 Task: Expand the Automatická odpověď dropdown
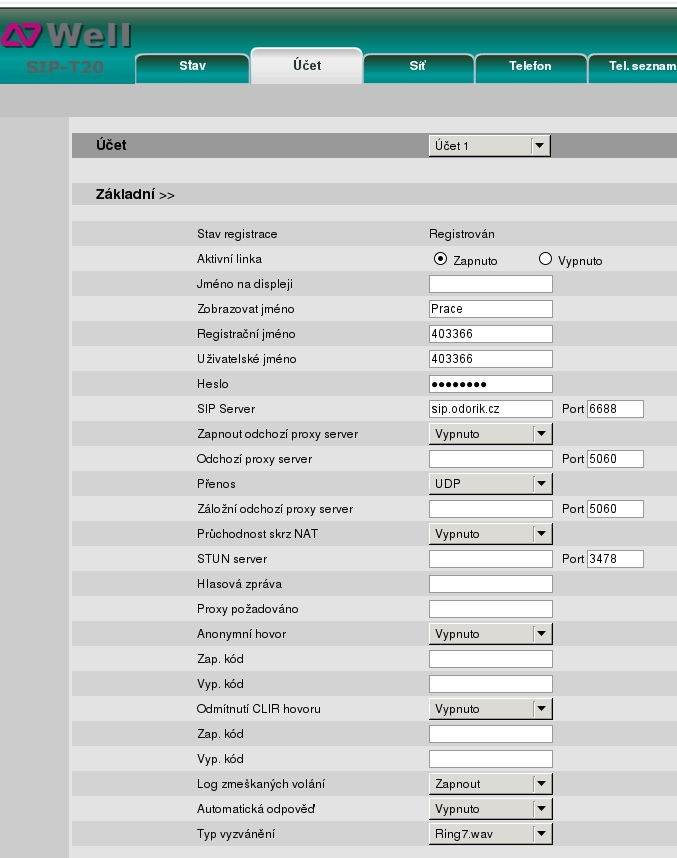[489, 809]
